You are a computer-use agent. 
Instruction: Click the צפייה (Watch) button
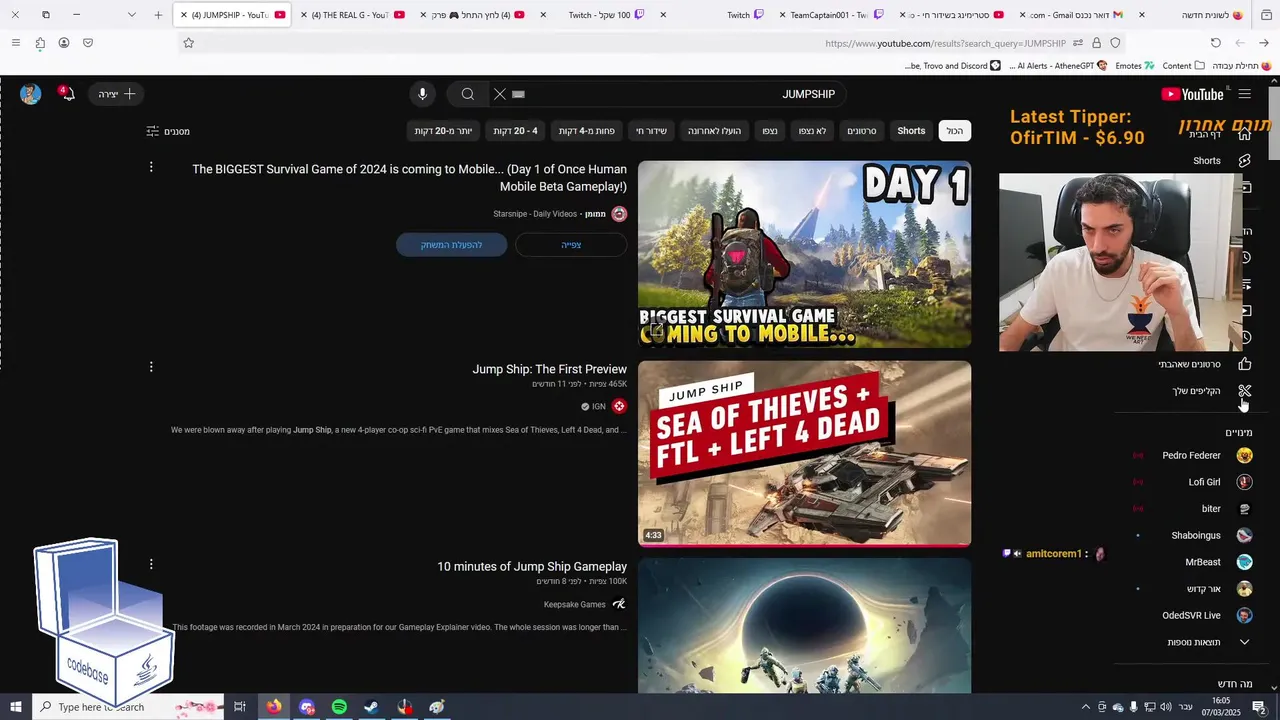[571, 245]
